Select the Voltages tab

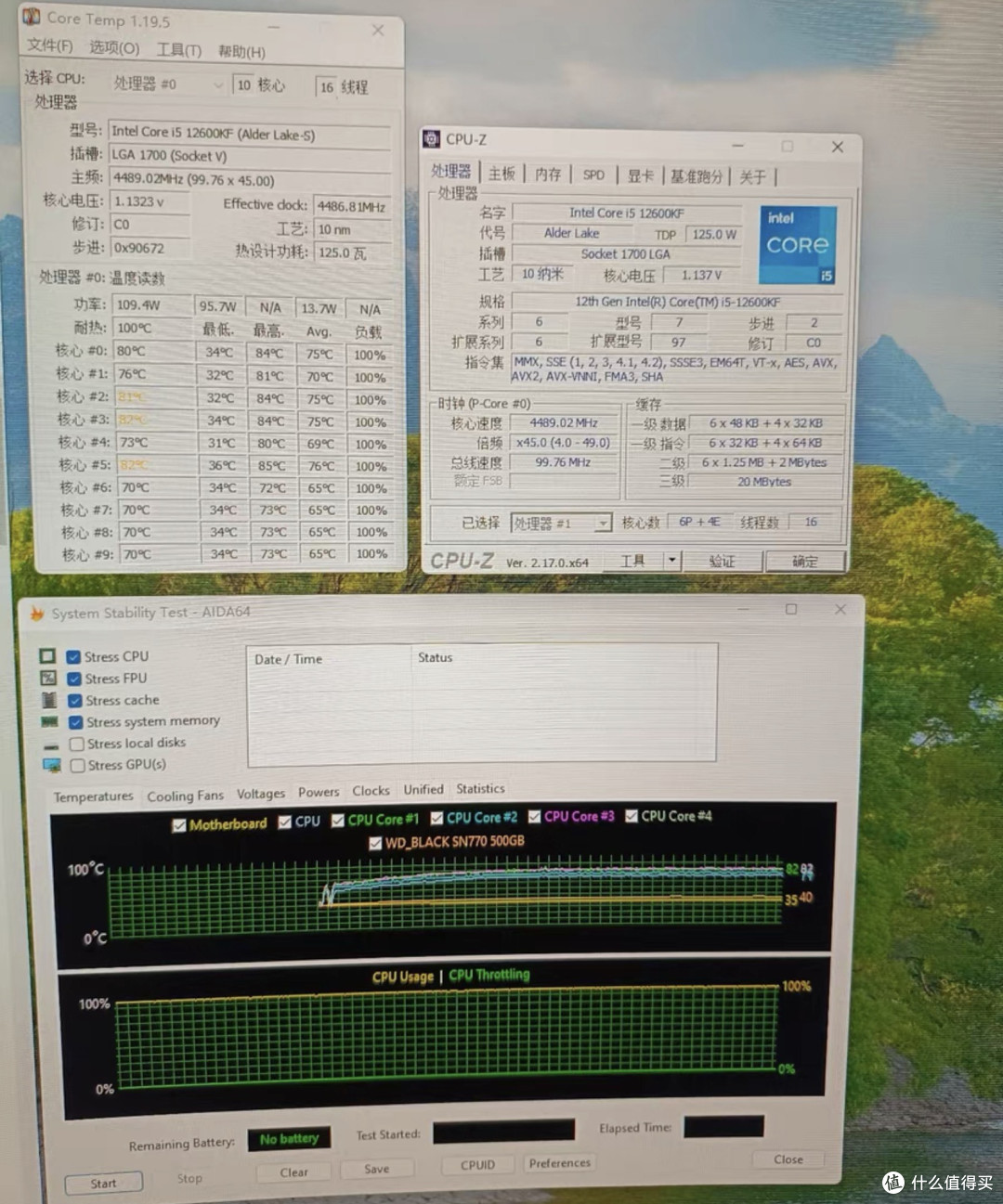(261, 794)
